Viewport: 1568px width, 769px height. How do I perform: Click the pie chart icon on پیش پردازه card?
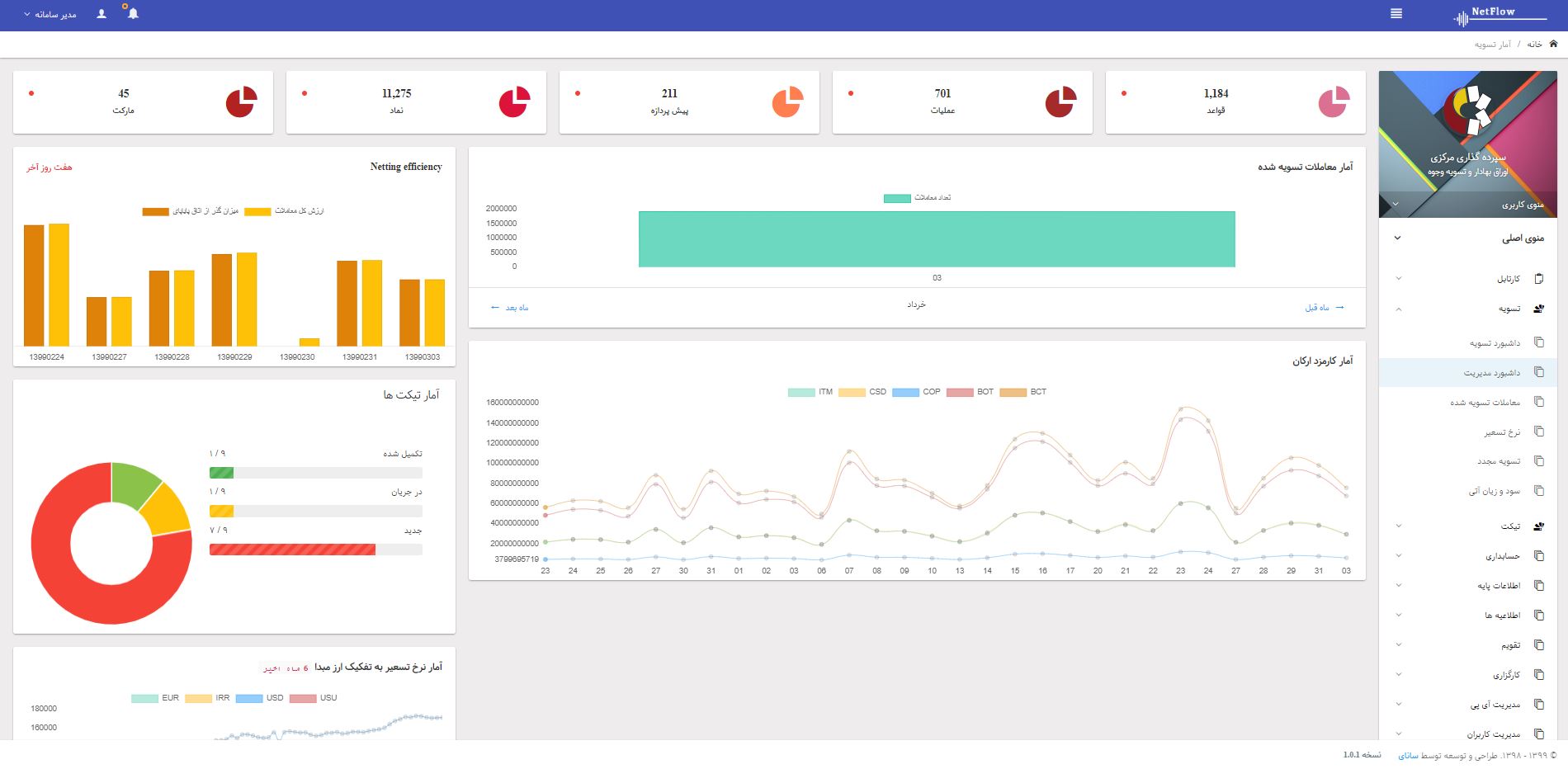[787, 102]
